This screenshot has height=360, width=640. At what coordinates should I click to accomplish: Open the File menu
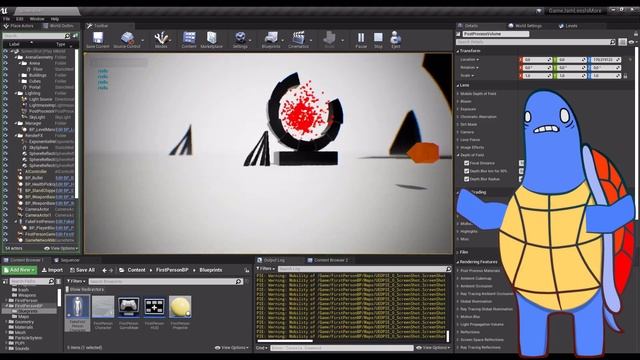[x=7, y=19]
